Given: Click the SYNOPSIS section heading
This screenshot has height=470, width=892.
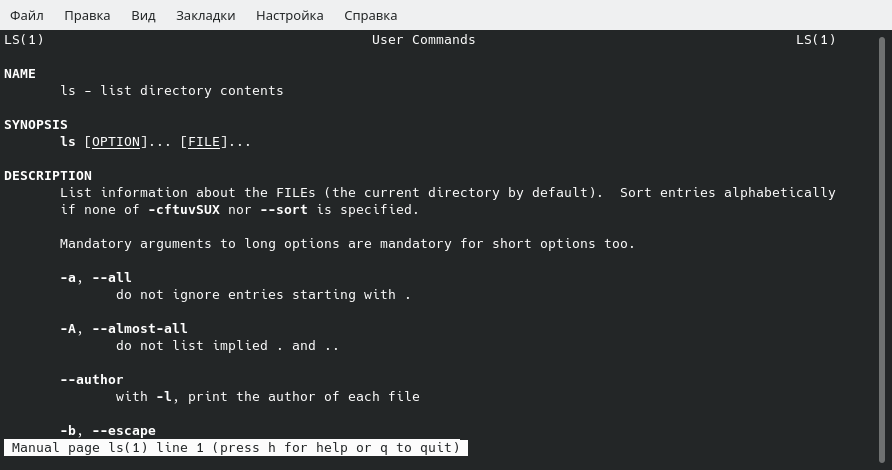Looking at the screenshot, I should (36, 125).
